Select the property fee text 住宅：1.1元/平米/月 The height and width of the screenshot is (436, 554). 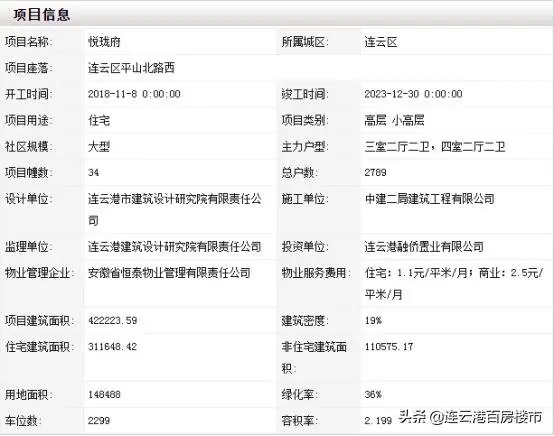pos(417,273)
